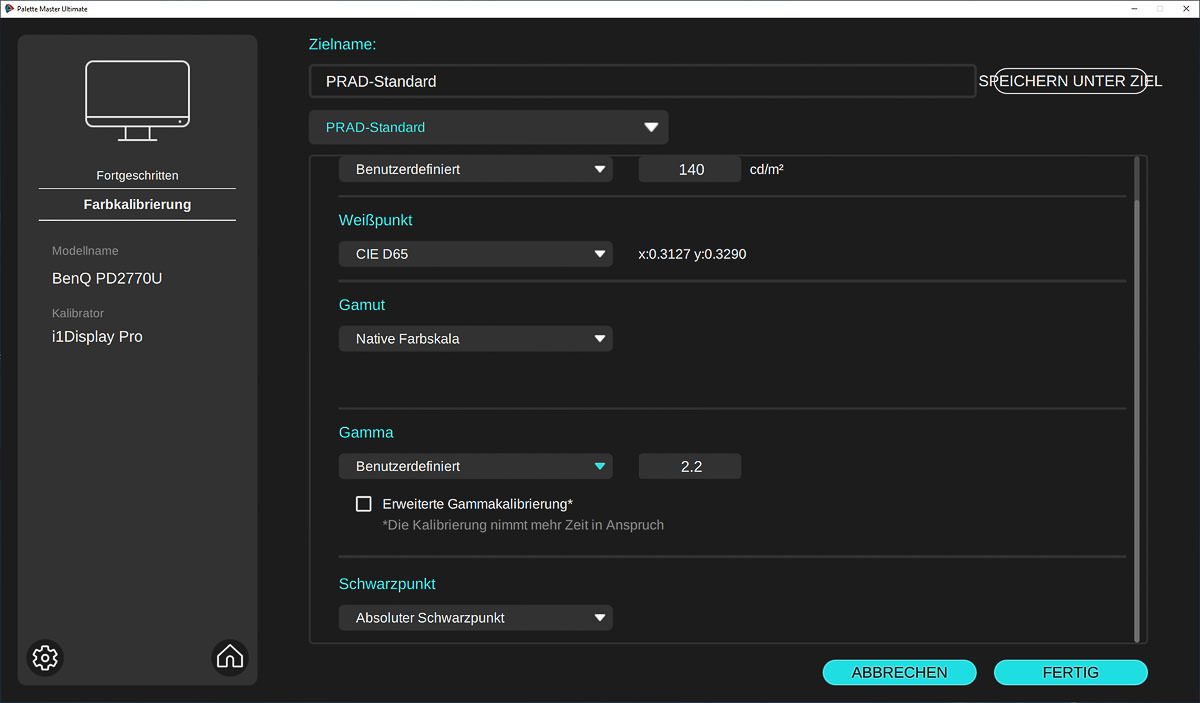Expand the PRAD-Standard preset dropdown
This screenshot has width=1200, height=703.
(488, 127)
